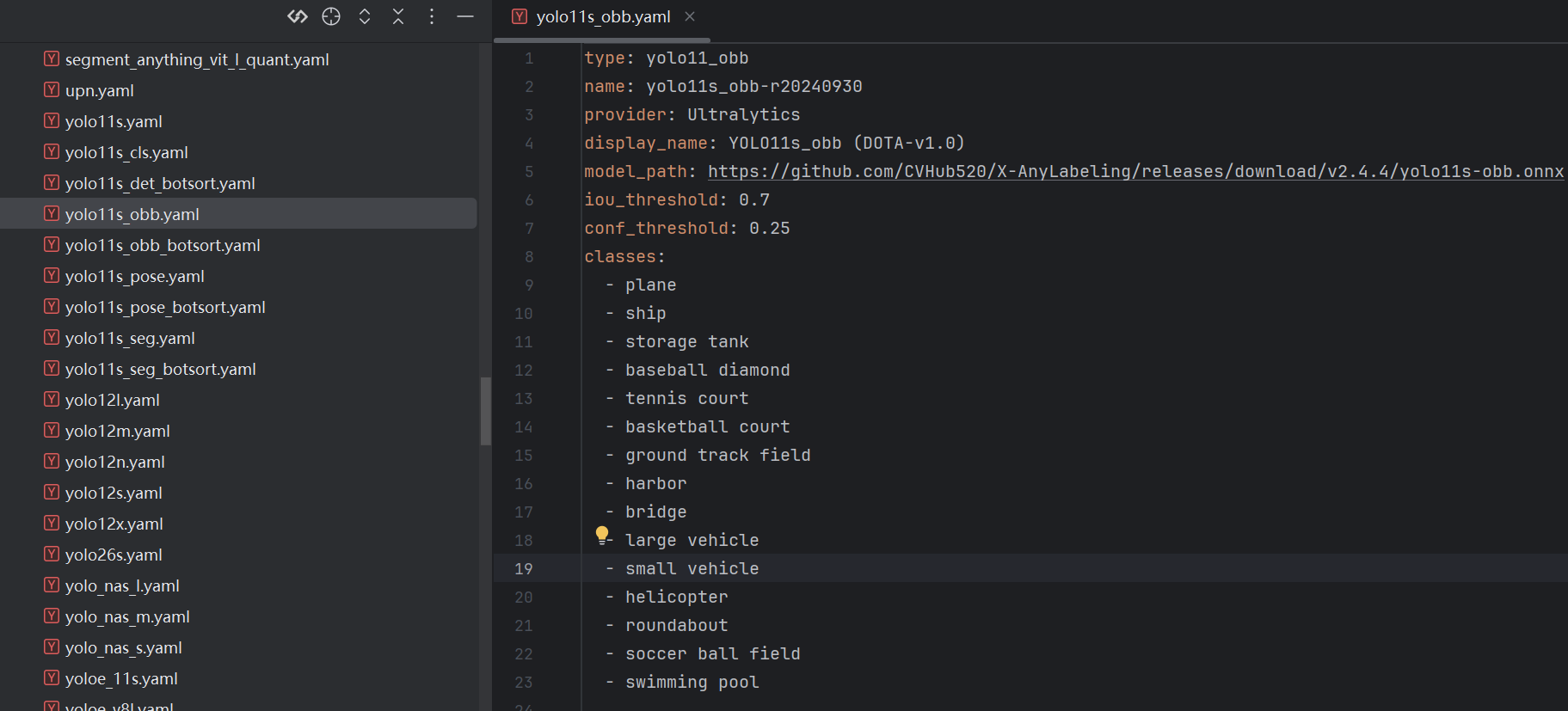This screenshot has width=1568, height=711.
Task: Close the yolo11s_obb.yaml editor tab
Action: pyautogui.click(x=690, y=16)
